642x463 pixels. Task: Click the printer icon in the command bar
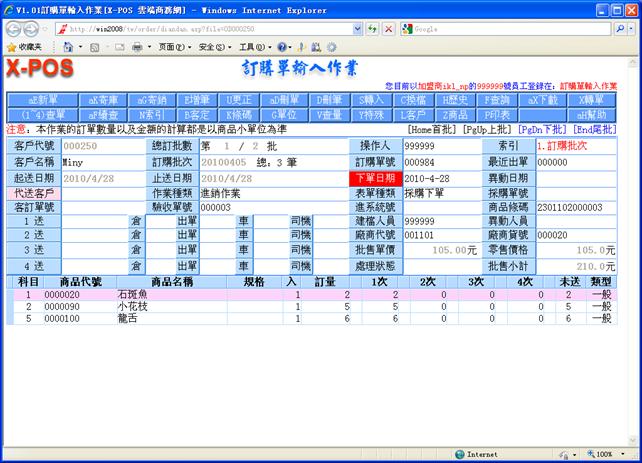click(136, 47)
